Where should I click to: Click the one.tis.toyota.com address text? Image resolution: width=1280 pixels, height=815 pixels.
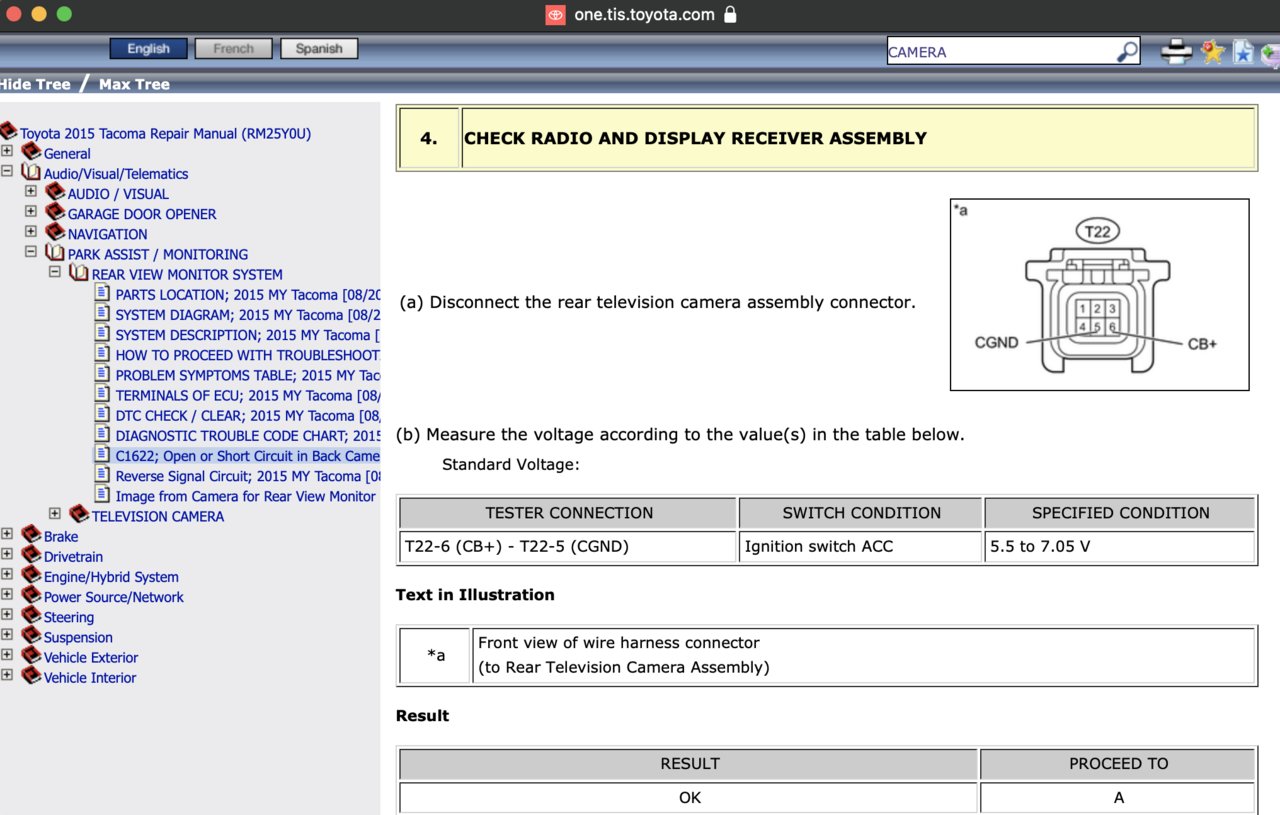(644, 14)
